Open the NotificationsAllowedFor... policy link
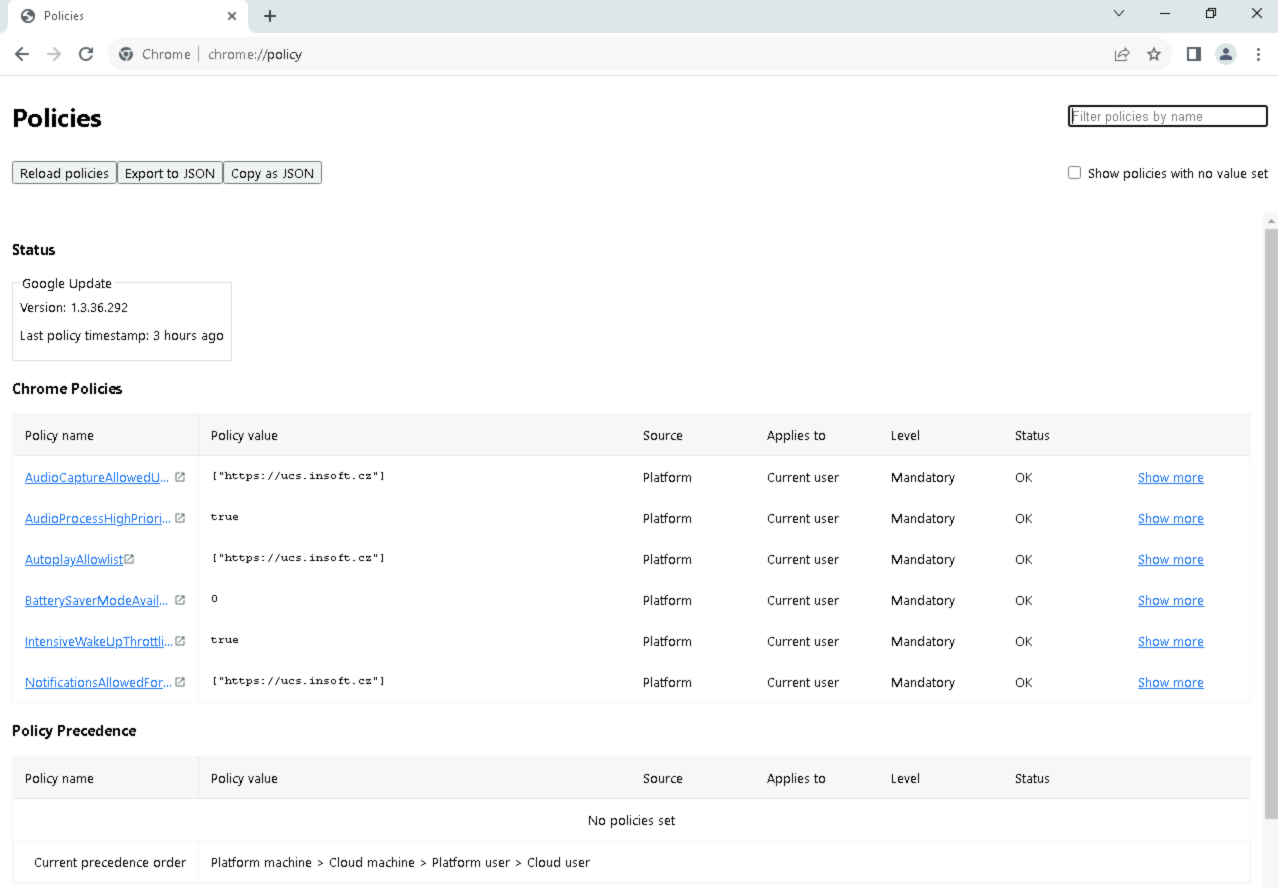1278x888 pixels. point(97,683)
